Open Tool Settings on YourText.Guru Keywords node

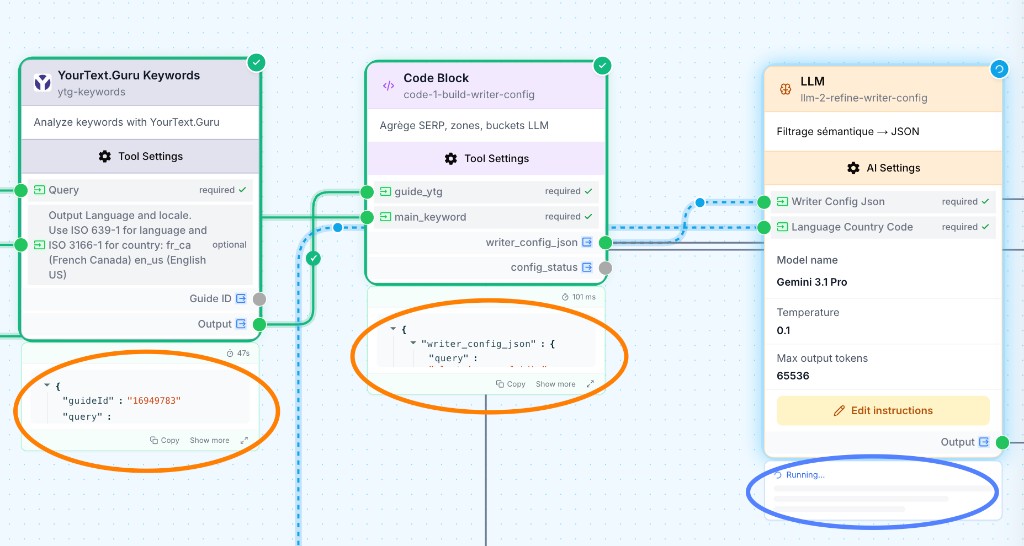pyautogui.click(x=140, y=156)
